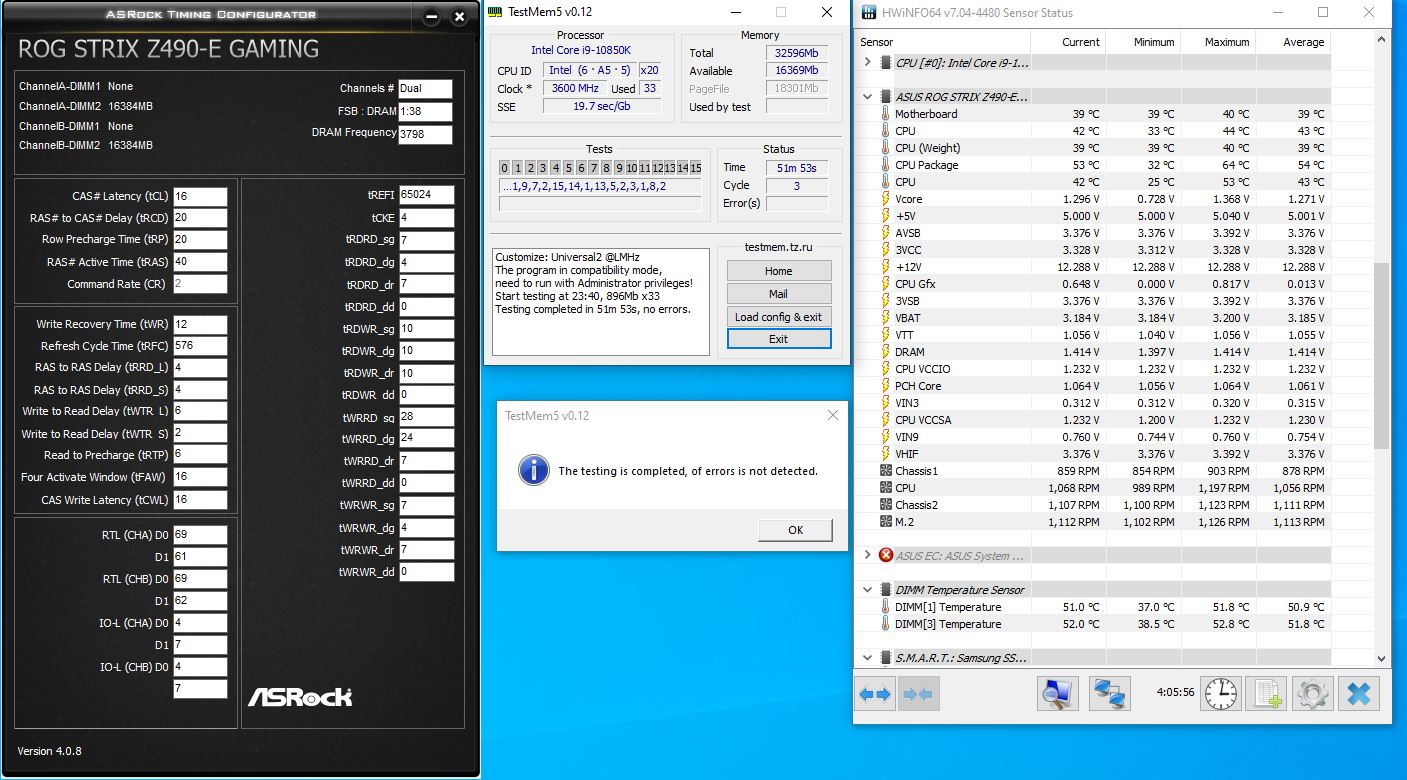Click the two networked monitors icon

1110,693
